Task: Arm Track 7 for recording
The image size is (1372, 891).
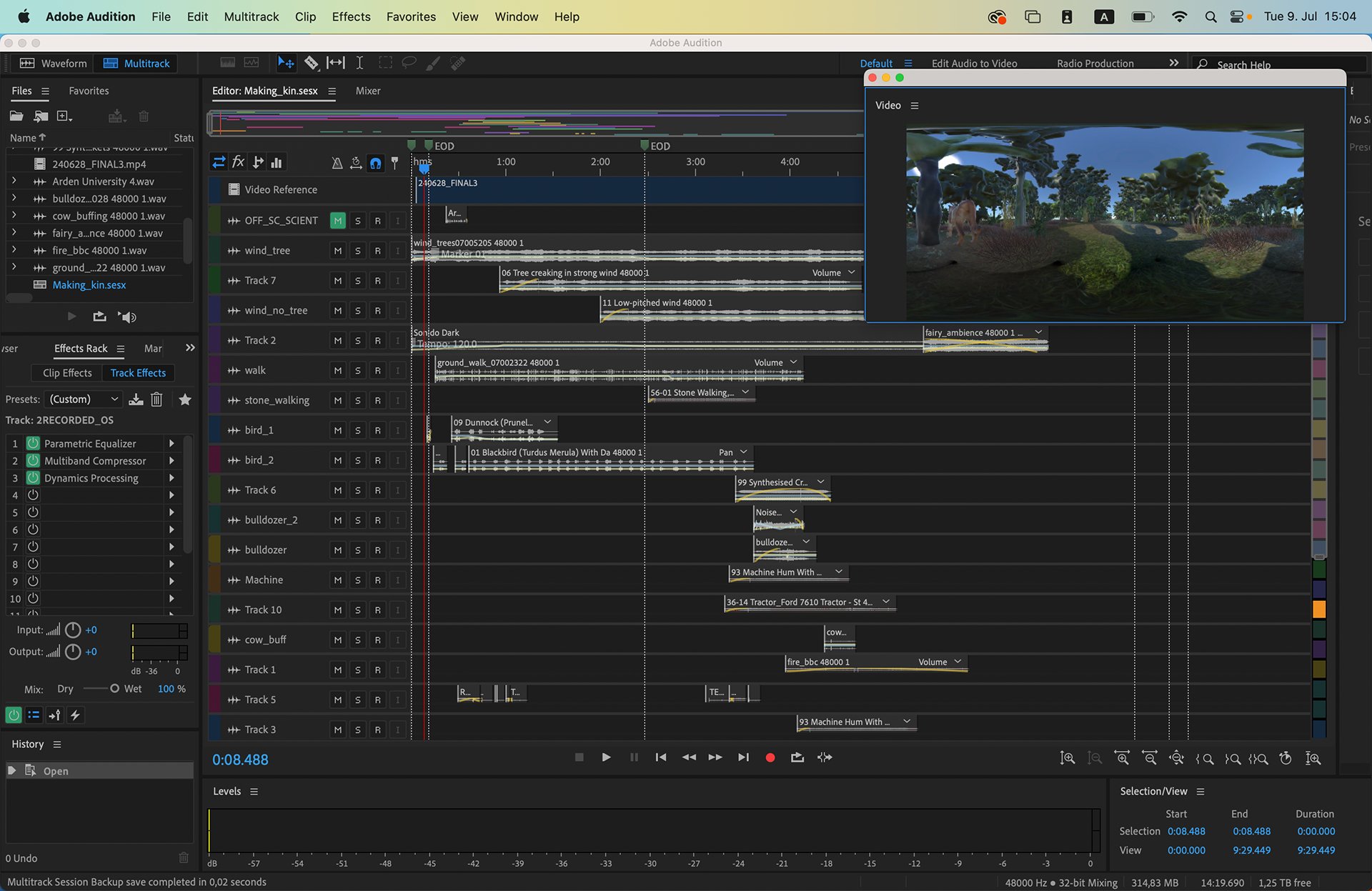Action: click(x=377, y=281)
